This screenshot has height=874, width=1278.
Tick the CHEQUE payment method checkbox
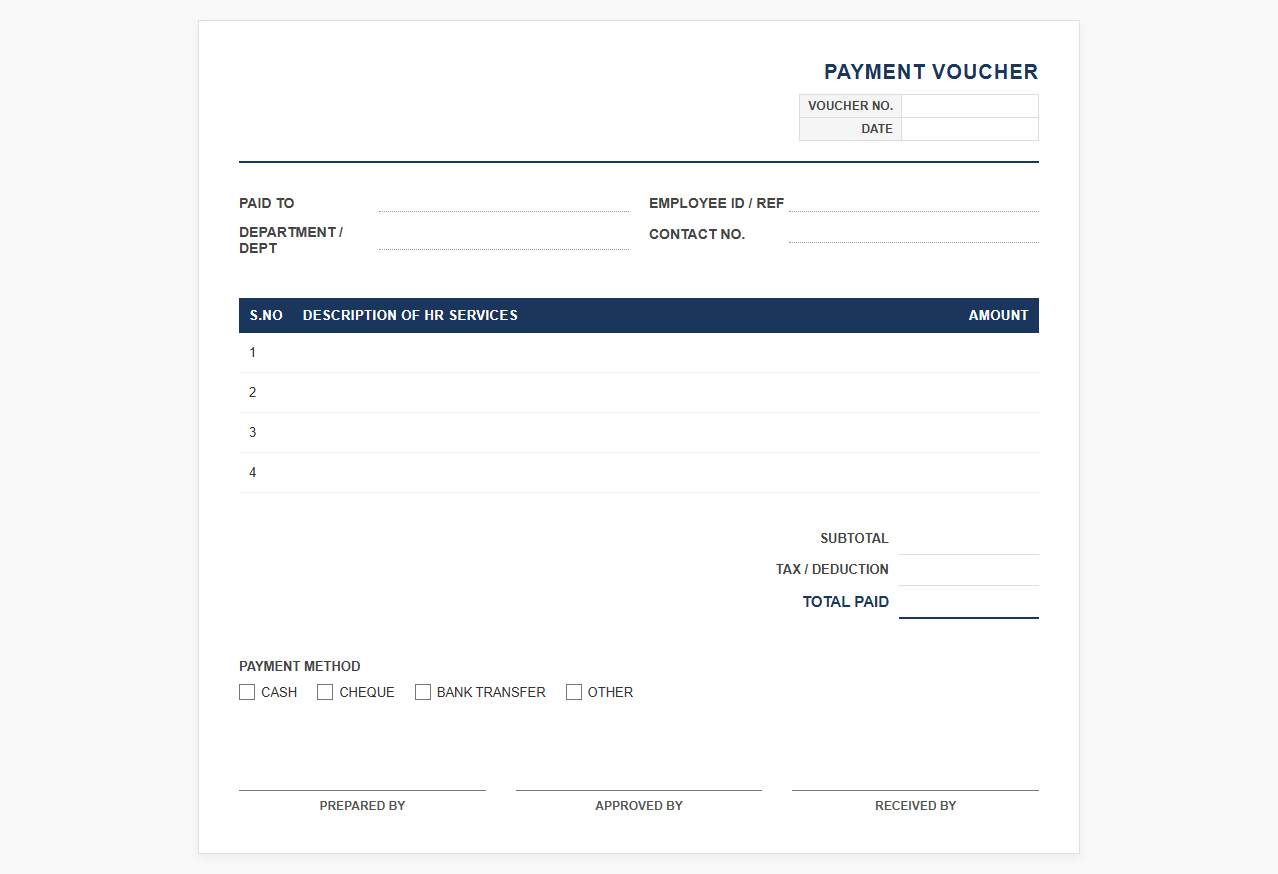pyautogui.click(x=325, y=692)
